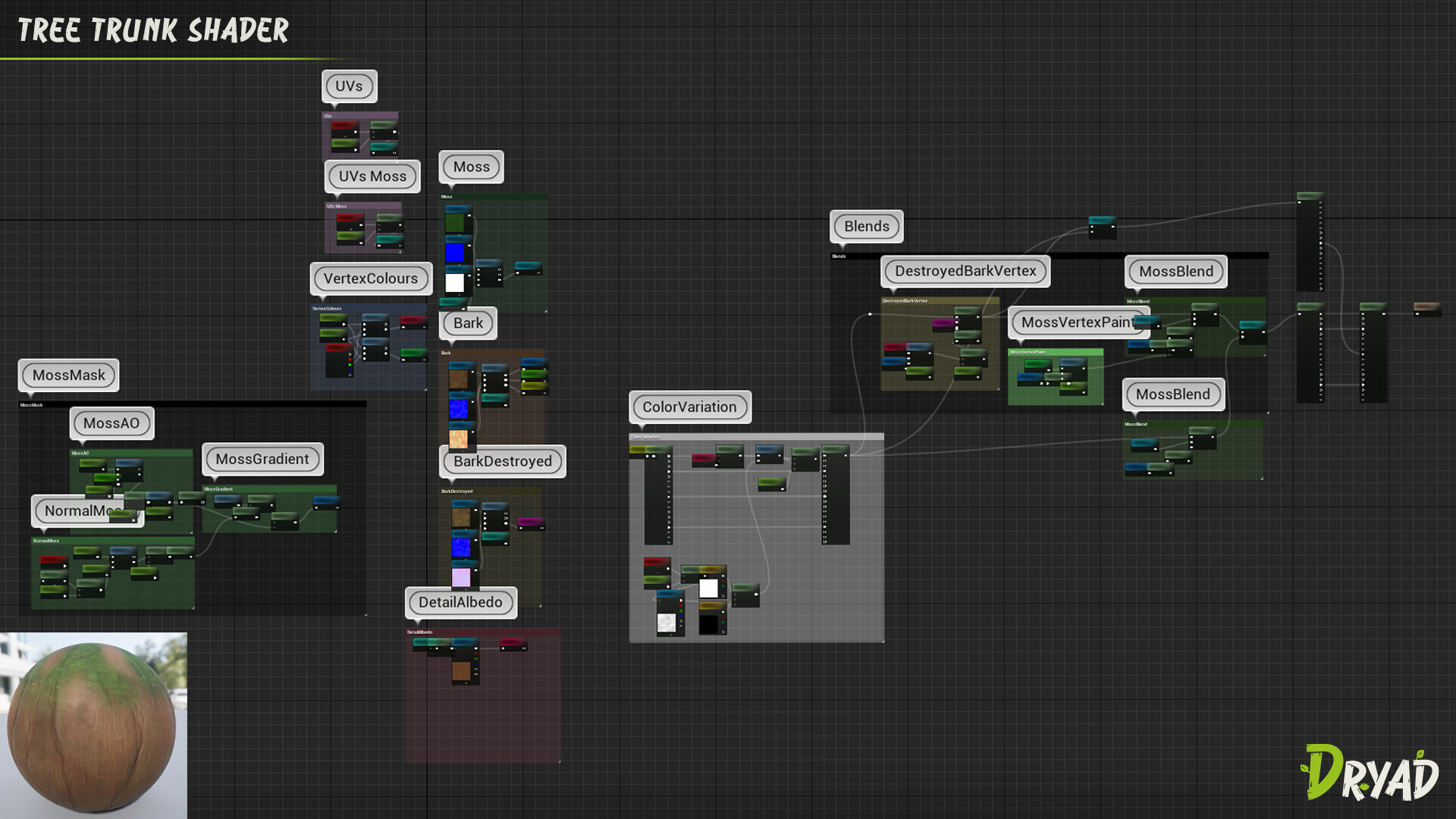Image resolution: width=1456 pixels, height=819 pixels.
Task: Click the DestroyedBarkVertex comment bubble
Action: click(965, 271)
